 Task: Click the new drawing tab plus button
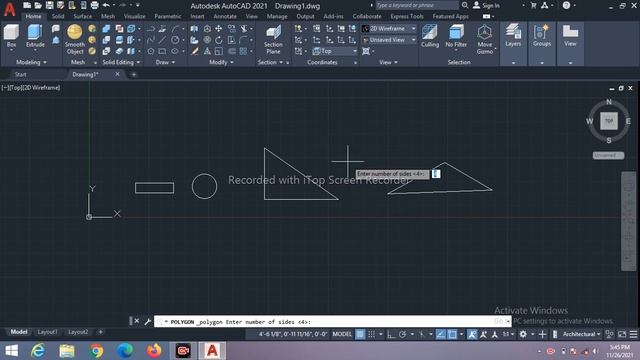[133, 74]
